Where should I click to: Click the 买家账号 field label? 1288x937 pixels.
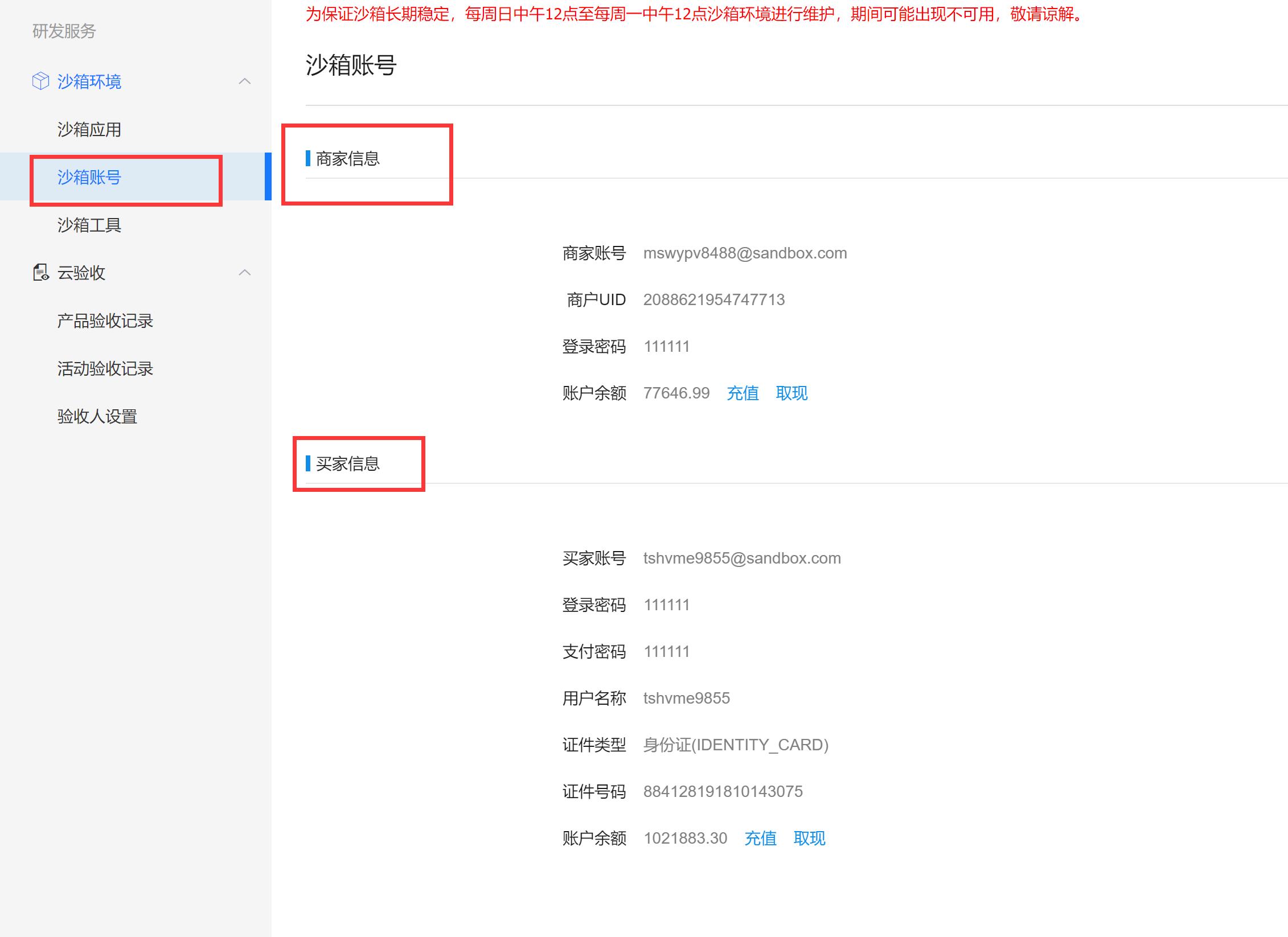594,558
